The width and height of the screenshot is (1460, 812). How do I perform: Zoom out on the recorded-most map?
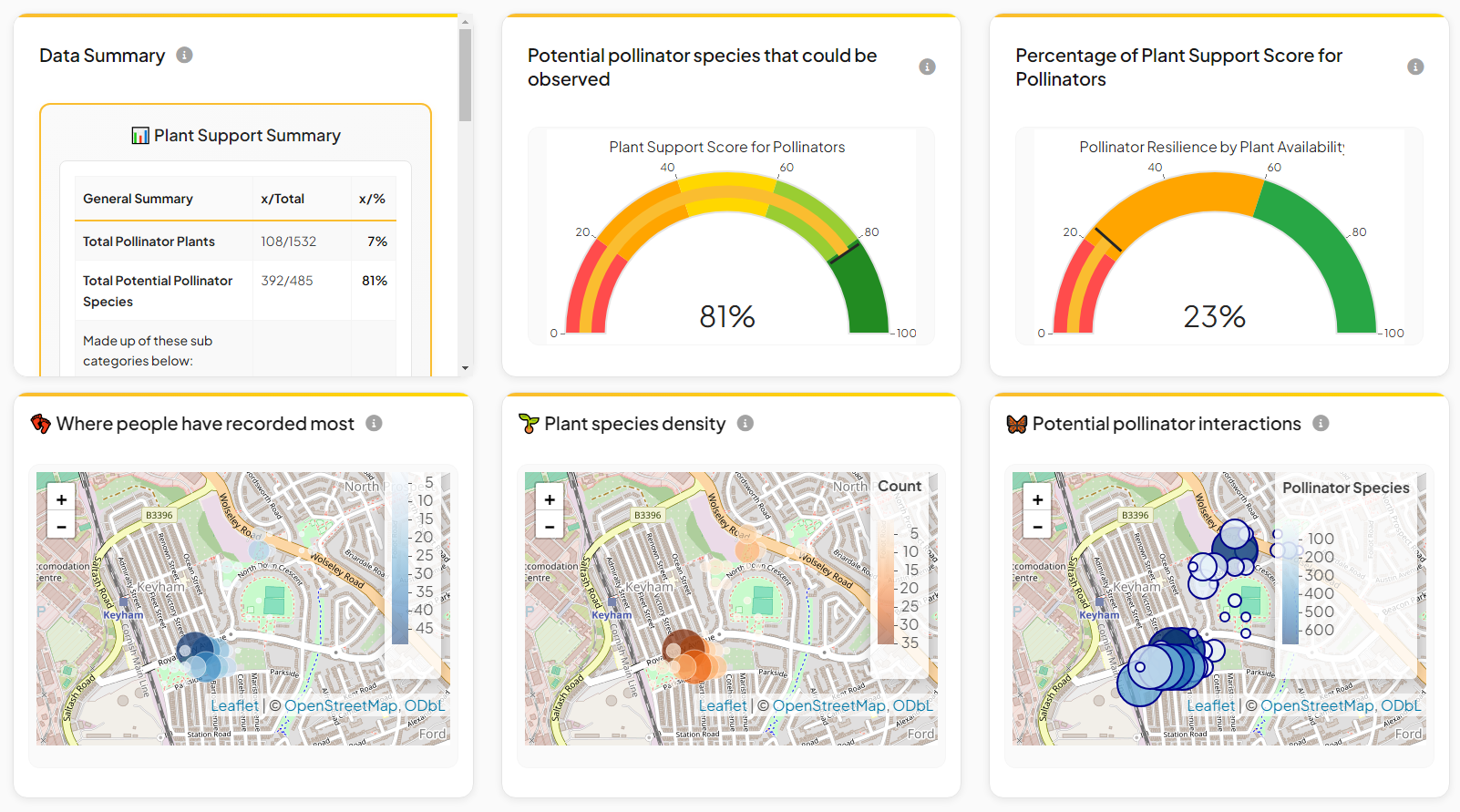click(61, 526)
